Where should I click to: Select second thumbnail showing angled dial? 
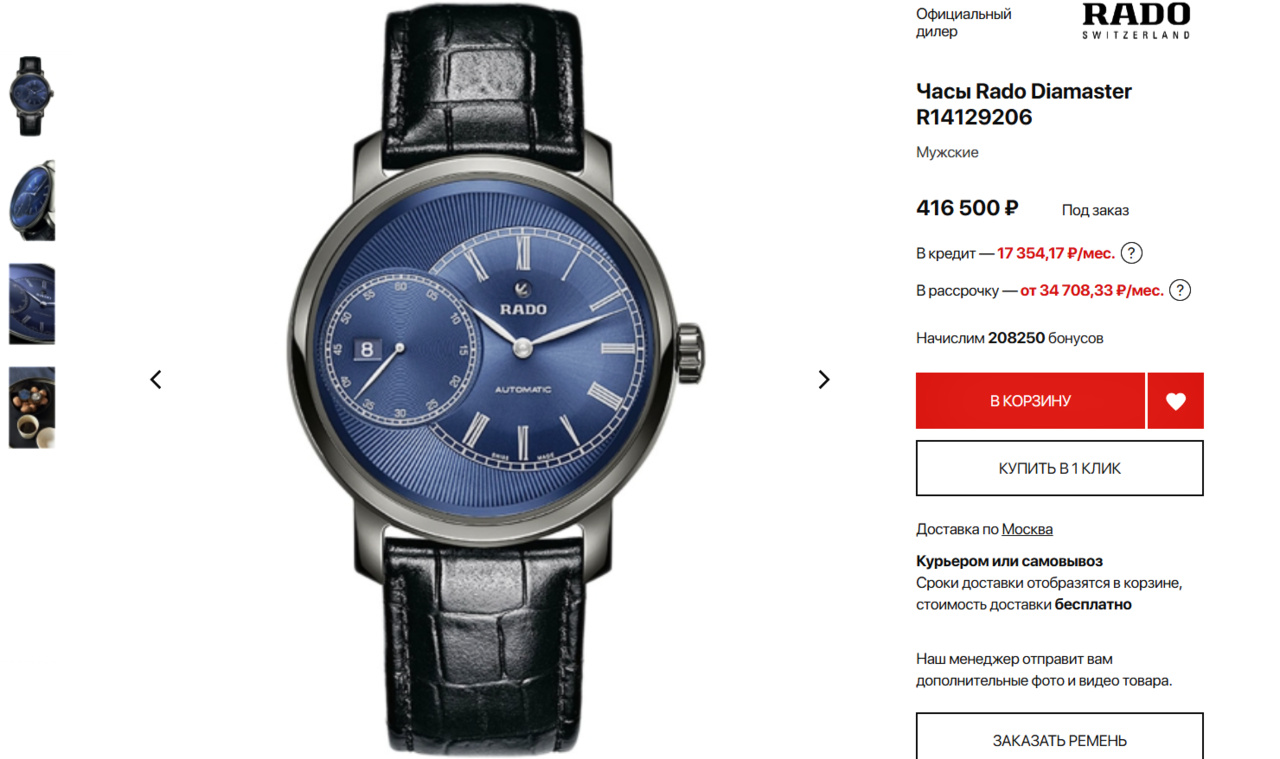tap(32, 200)
